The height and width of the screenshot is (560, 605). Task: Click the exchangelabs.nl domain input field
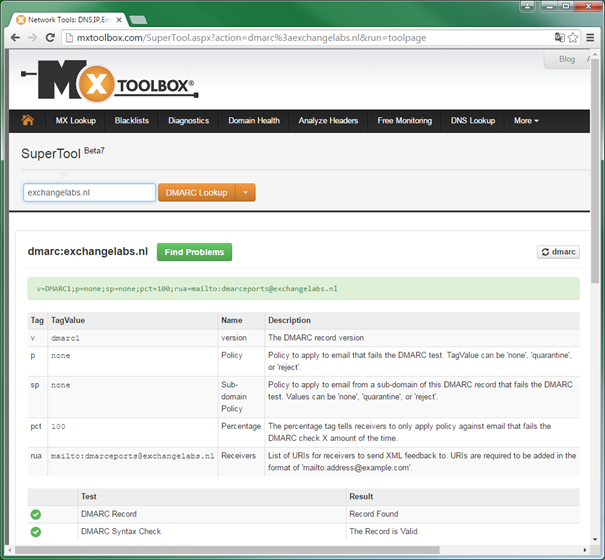(x=89, y=192)
